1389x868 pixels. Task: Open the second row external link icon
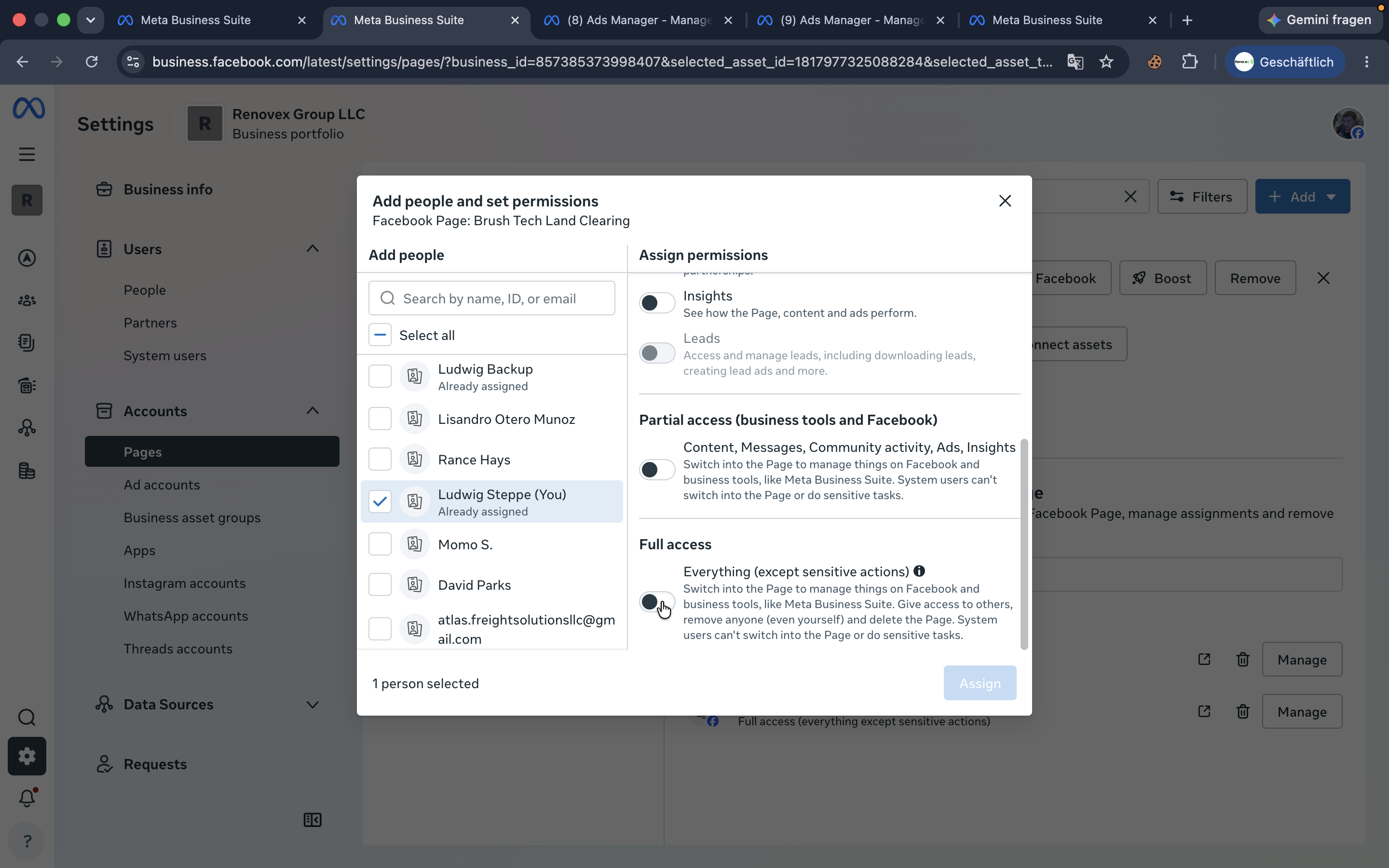pyautogui.click(x=1204, y=711)
